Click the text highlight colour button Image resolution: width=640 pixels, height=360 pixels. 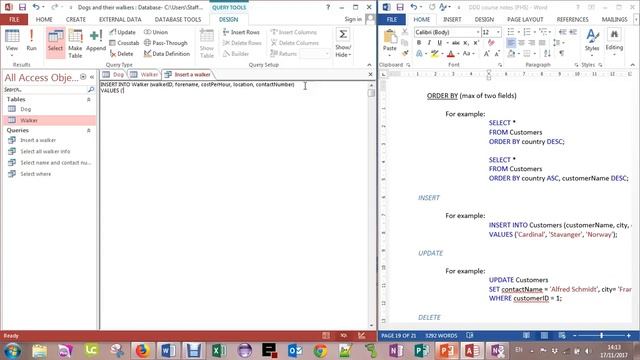(434, 53)
